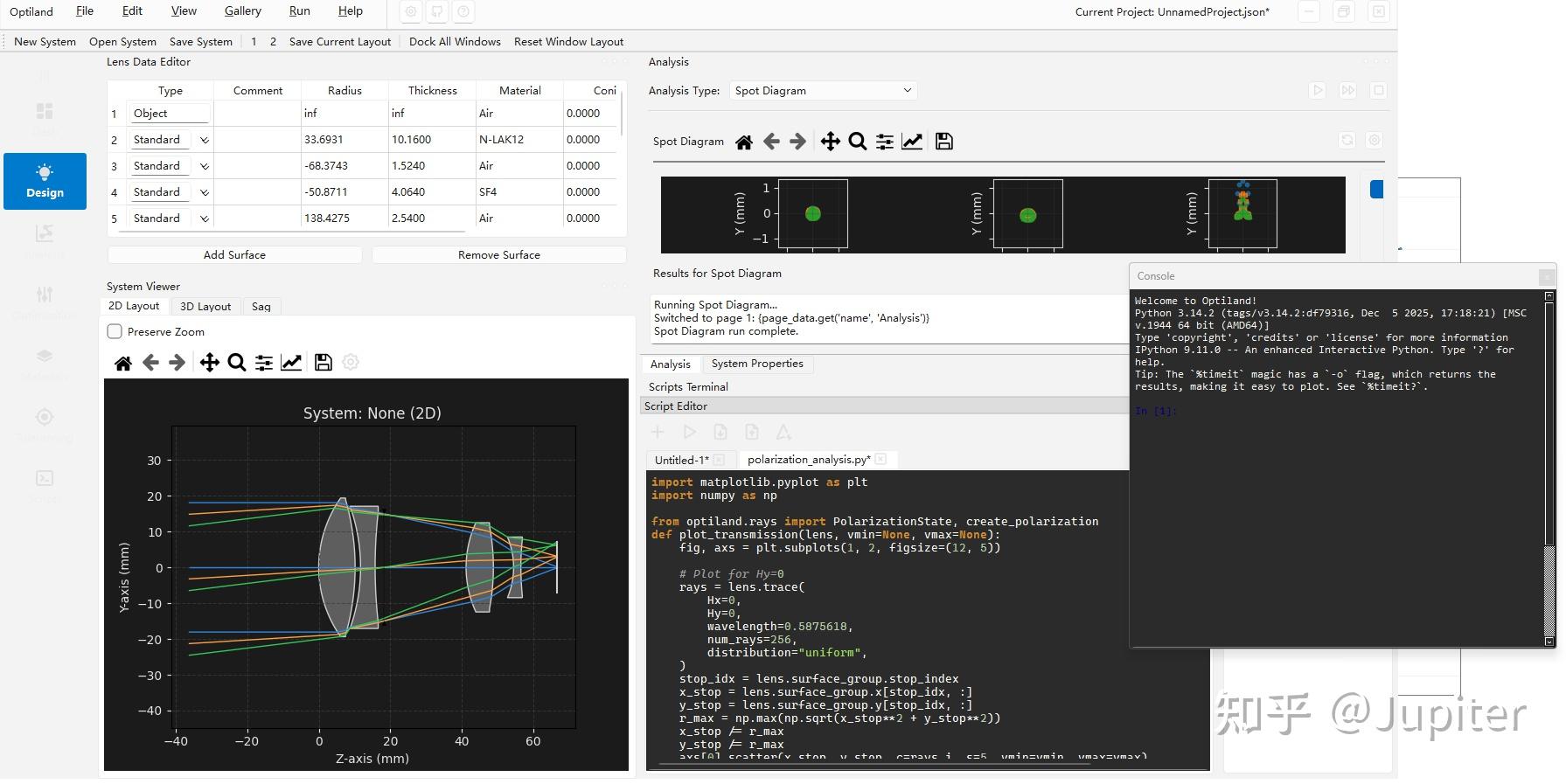1566x784 pixels.
Task: Switch to the 3D Layout tab
Action: (x=205, y=307)
